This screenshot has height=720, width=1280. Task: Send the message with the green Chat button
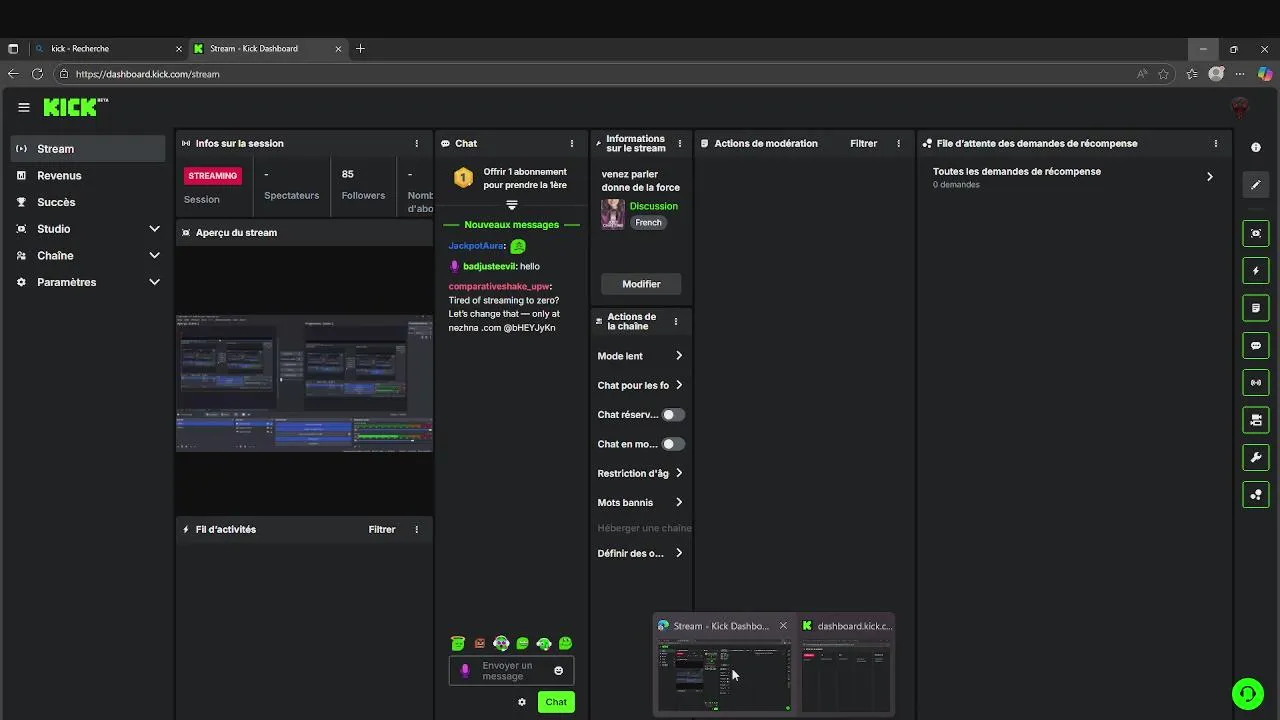(556, 702)
